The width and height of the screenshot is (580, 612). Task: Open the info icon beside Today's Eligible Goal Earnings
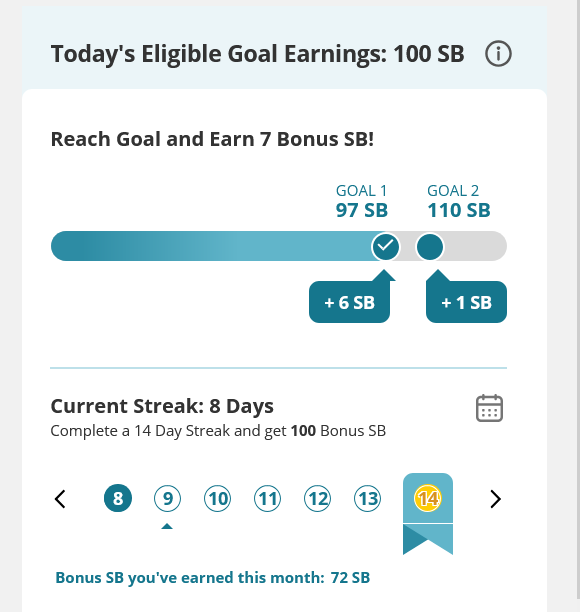(498, 53)
